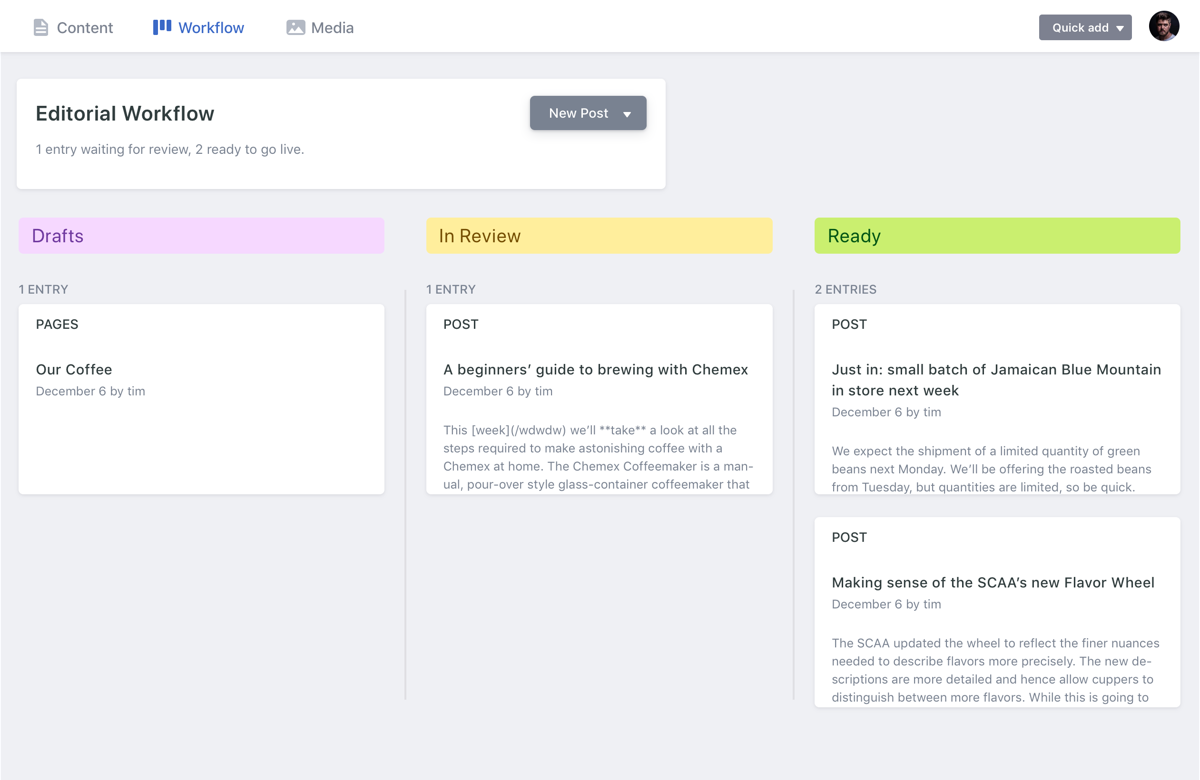
Task: Switch to the Media tab
Action: click(320, 27)
